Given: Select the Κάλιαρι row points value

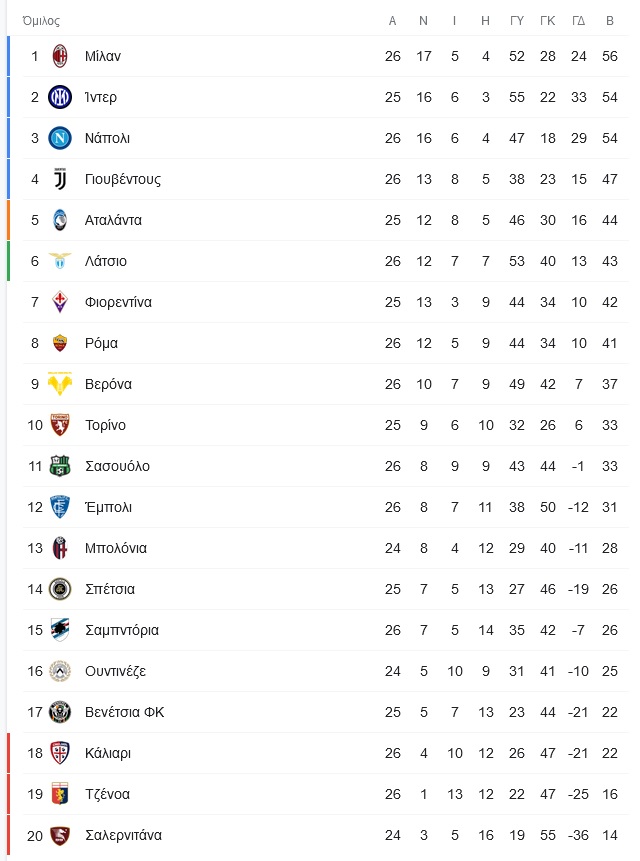Looking at the screenshot, I should point(610,753).
